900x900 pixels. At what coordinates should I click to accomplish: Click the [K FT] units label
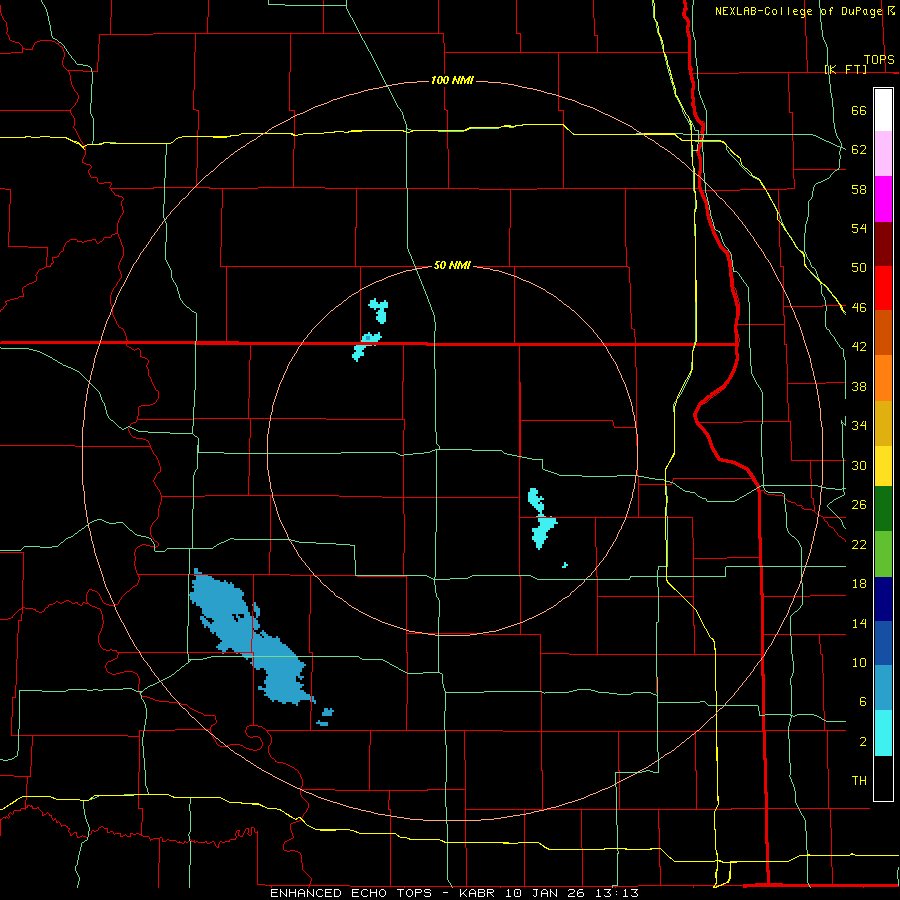(845, 69)
